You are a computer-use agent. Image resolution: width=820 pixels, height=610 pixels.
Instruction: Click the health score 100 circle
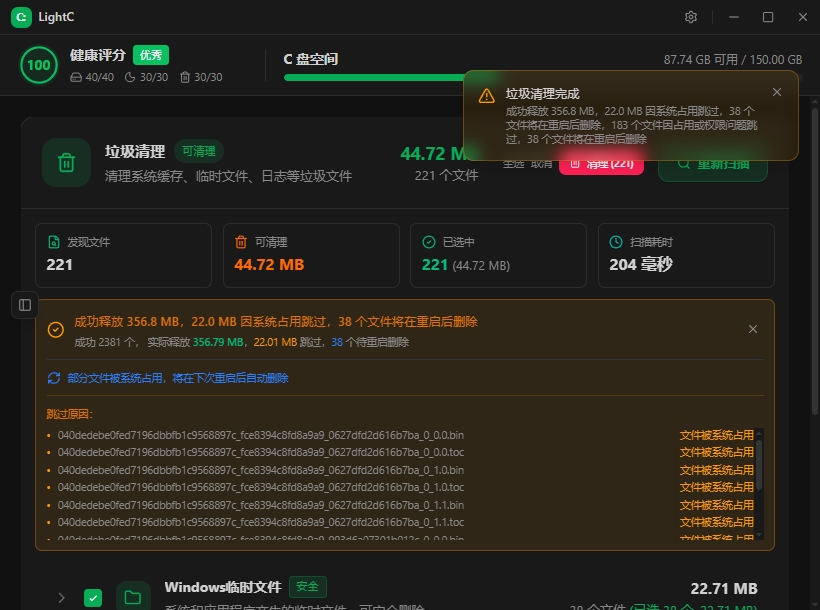point(39,65)
